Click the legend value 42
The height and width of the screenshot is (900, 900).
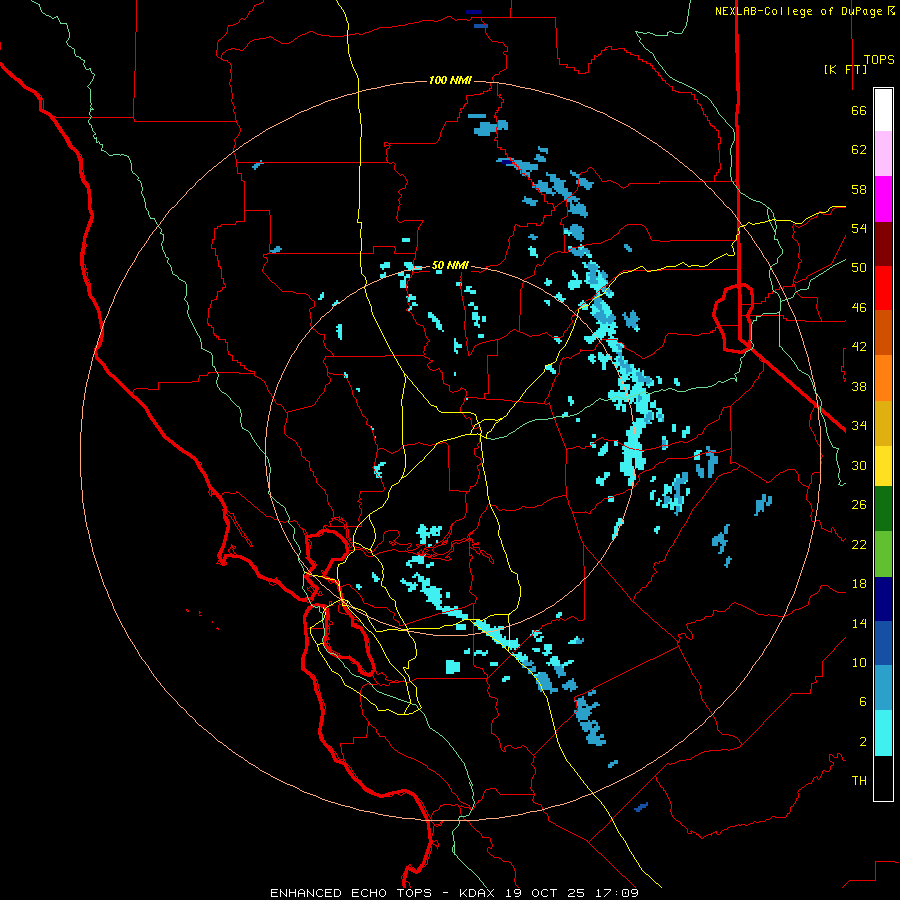pyautogui.click(x=859, y=347)
